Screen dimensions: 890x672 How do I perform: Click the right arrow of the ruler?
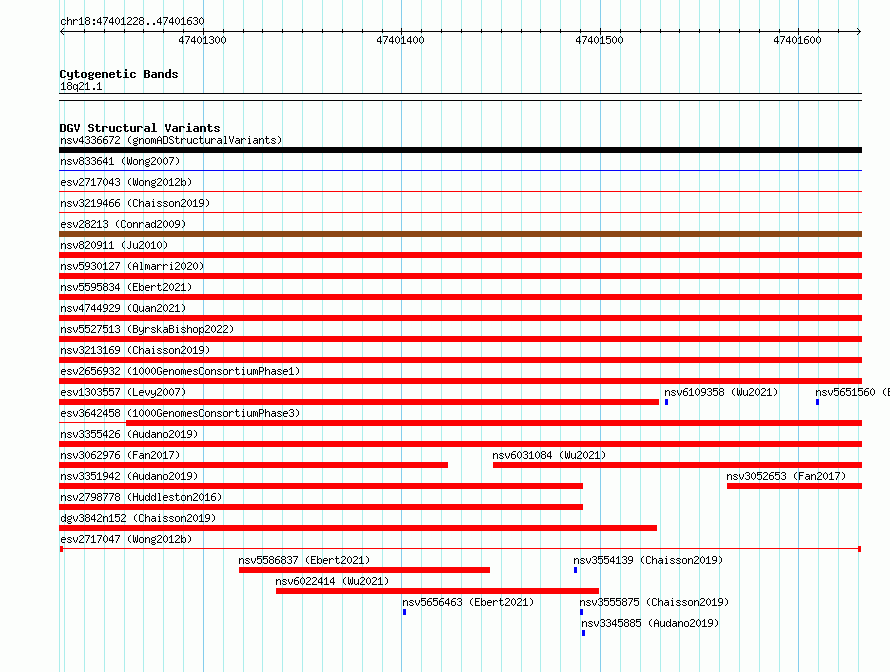pyautogui.click(x=859, y=31)
